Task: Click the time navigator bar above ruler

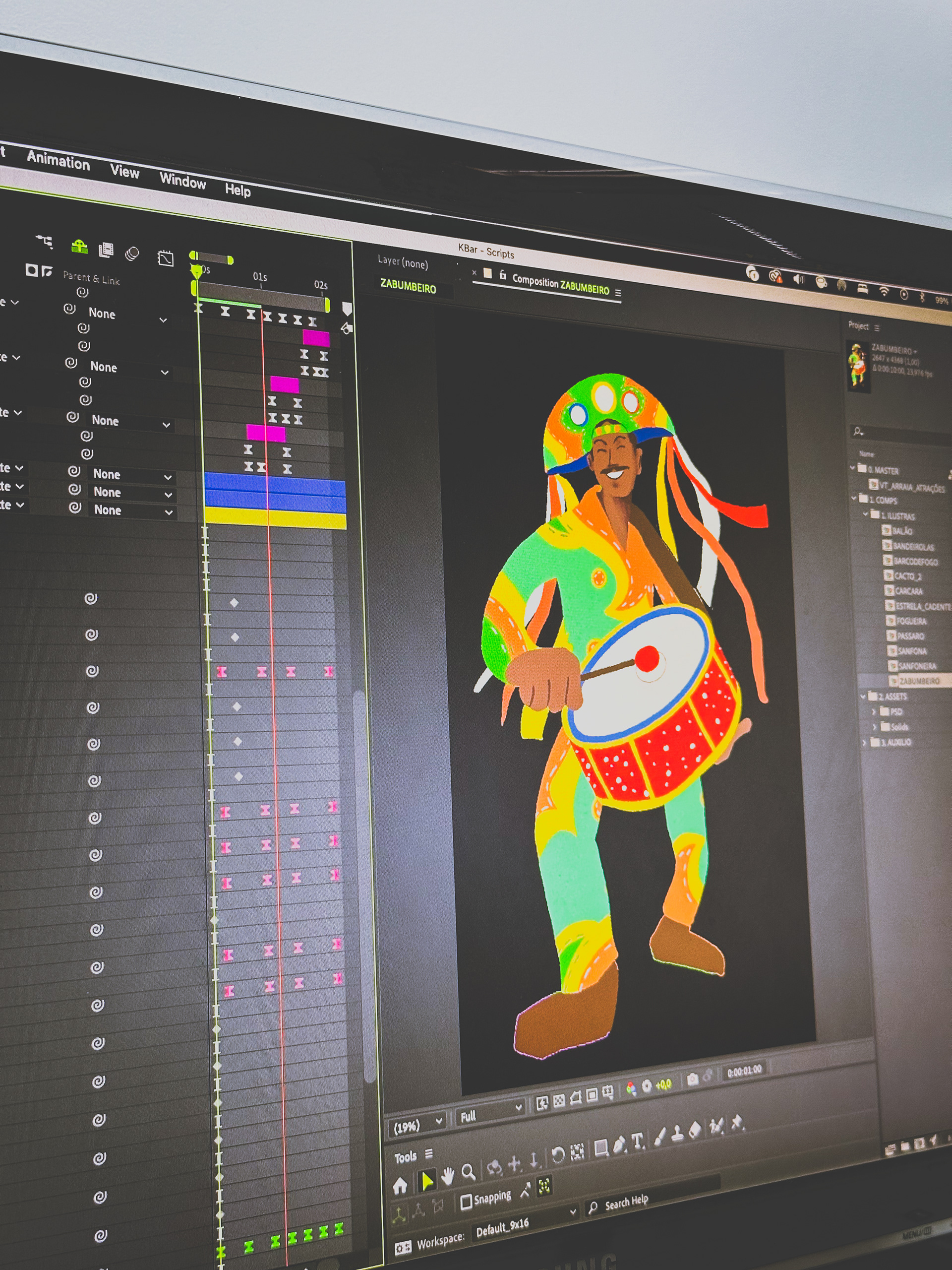Action: click(211, 258)
